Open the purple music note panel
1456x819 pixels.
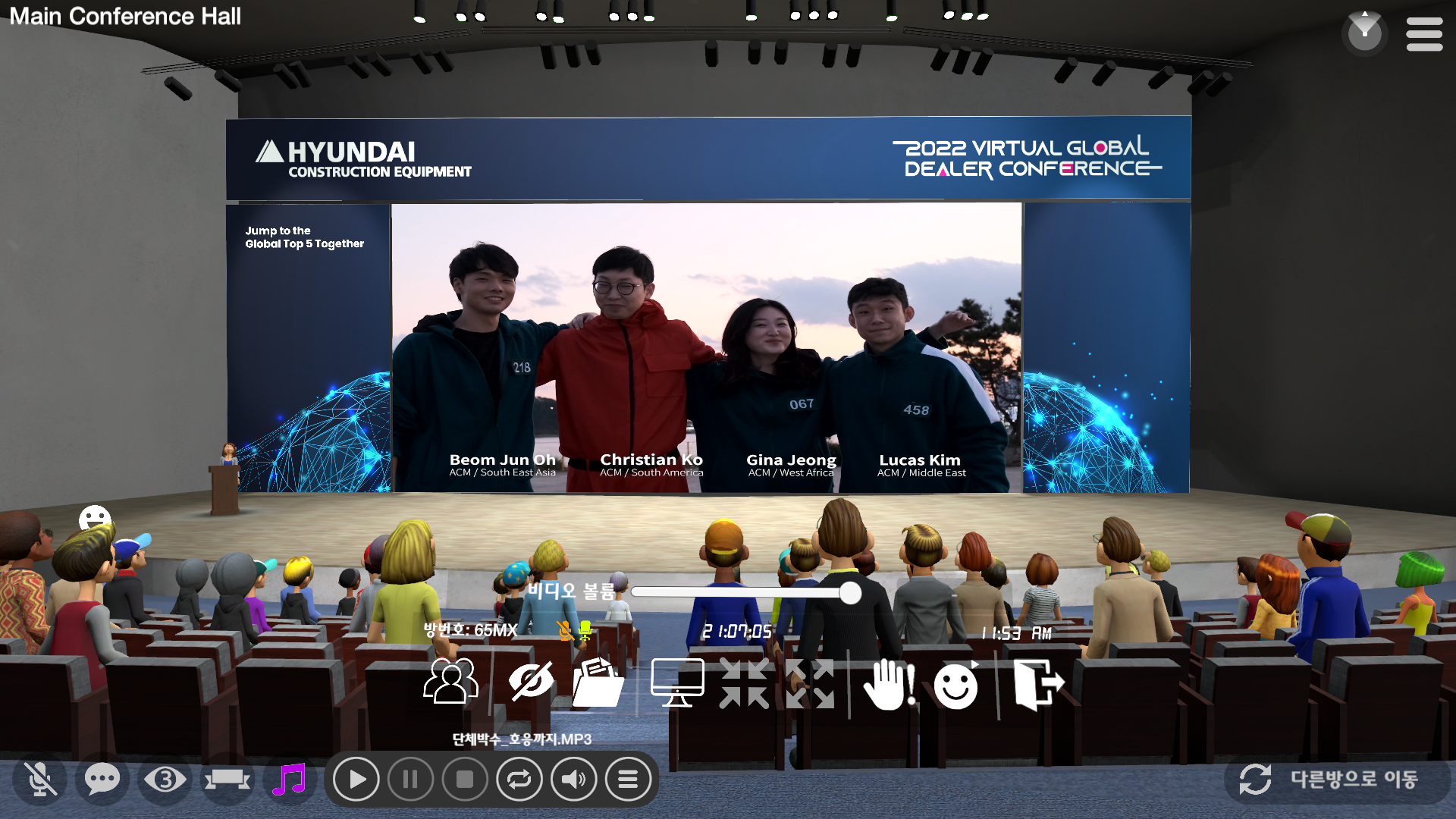(289, 779)
